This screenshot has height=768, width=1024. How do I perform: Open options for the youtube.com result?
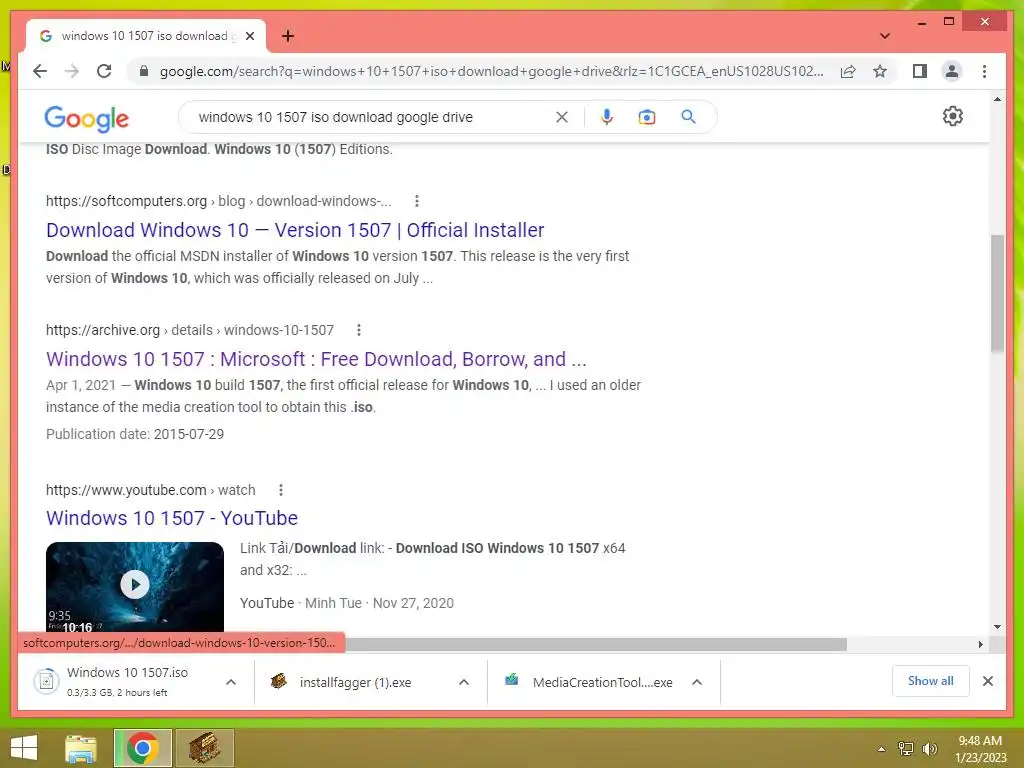280,490
